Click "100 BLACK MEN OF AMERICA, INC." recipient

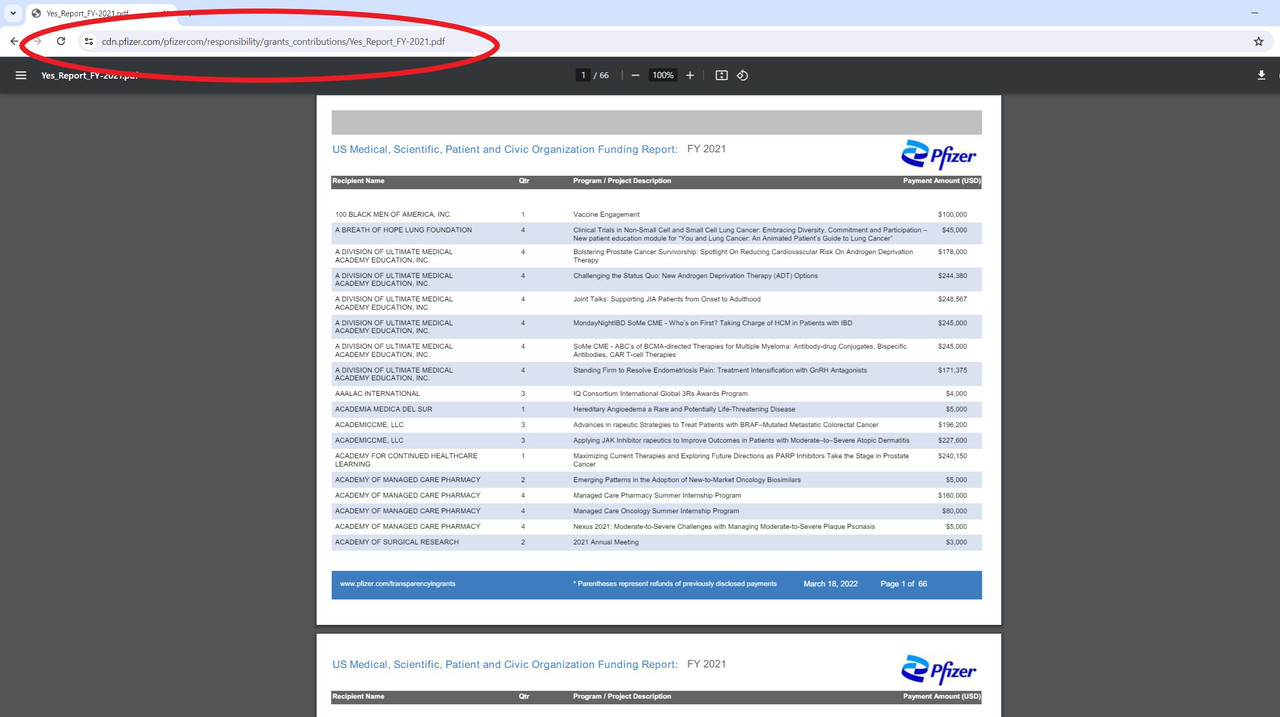[x=393, y=215]
